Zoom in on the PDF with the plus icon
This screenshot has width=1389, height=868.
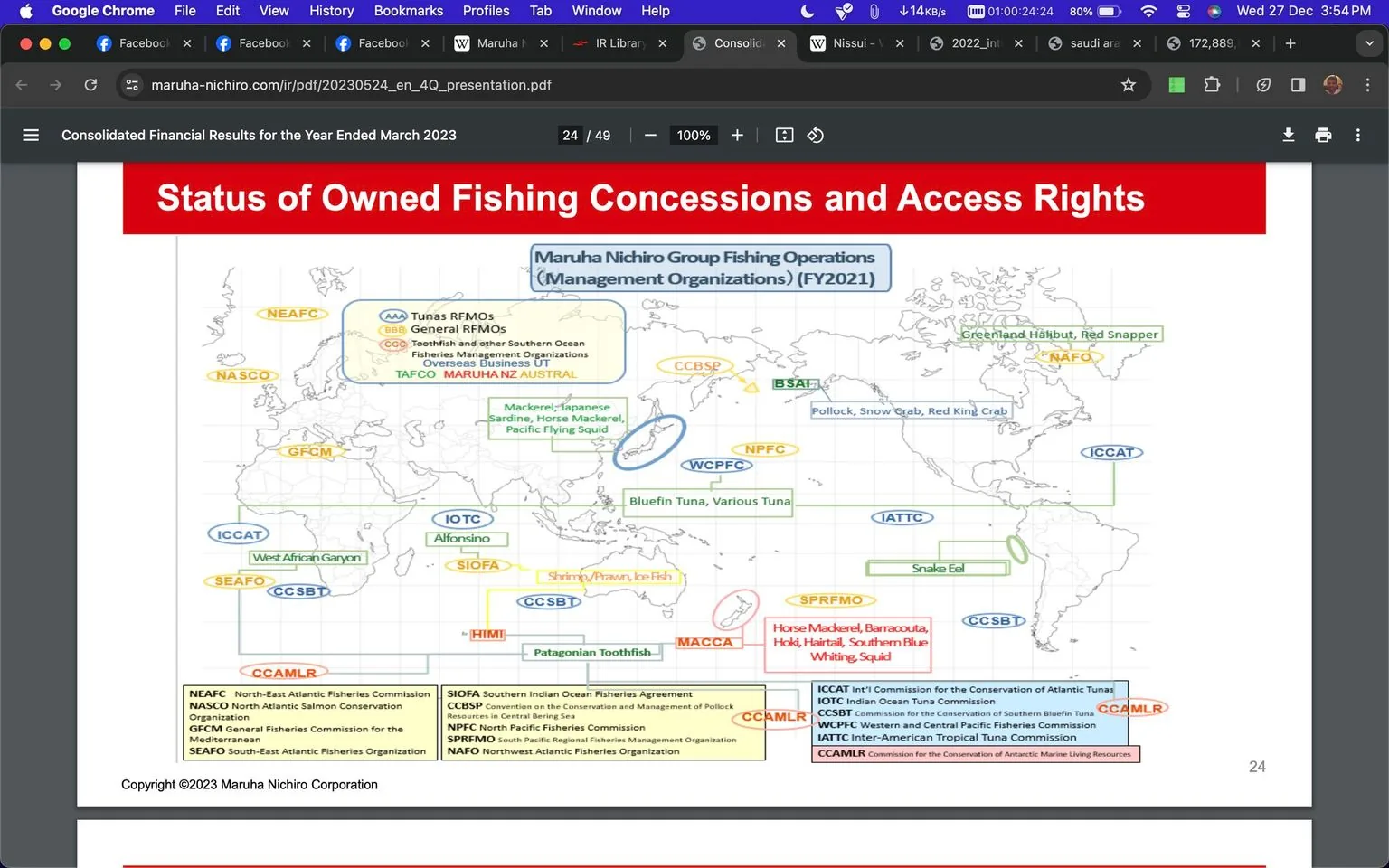[x=737, y=135]
